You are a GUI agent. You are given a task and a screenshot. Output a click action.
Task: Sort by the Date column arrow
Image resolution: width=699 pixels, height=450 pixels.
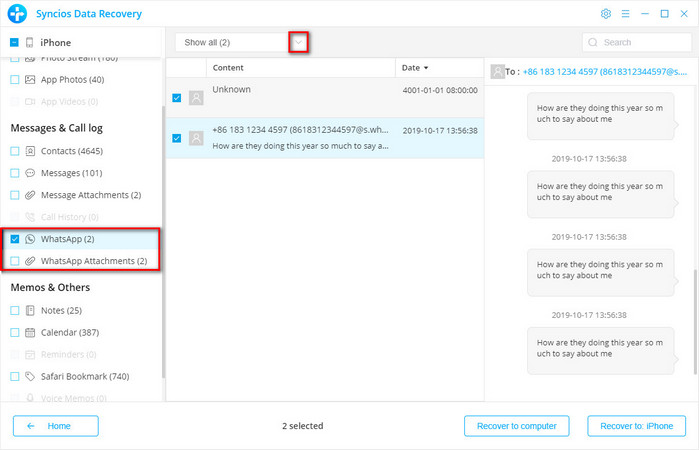(426, 68)
